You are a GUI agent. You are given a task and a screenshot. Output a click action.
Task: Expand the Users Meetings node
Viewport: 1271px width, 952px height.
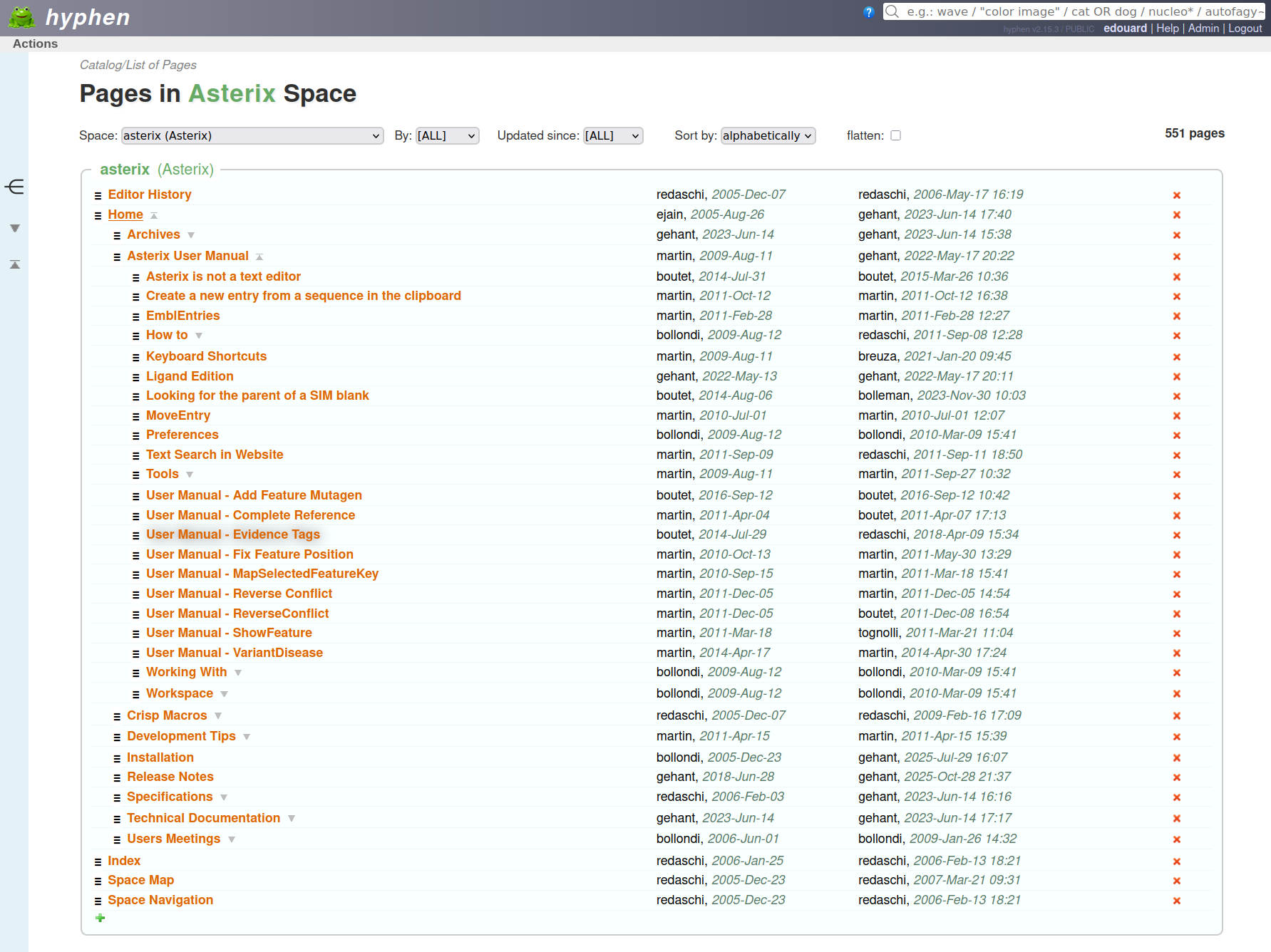(232, 839)
